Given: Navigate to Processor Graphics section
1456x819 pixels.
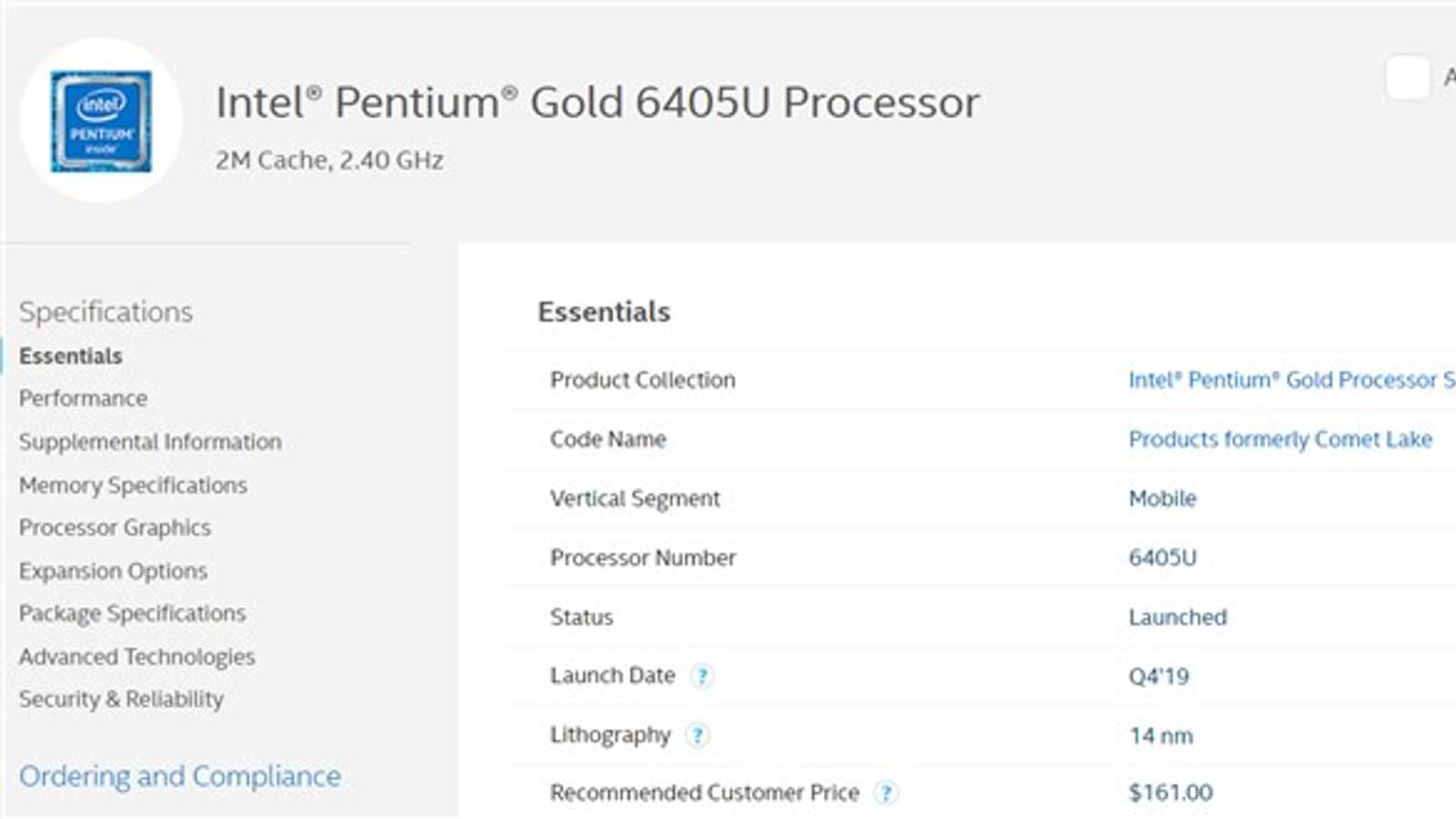Looking at the screenshot, I should click(115, 528).
